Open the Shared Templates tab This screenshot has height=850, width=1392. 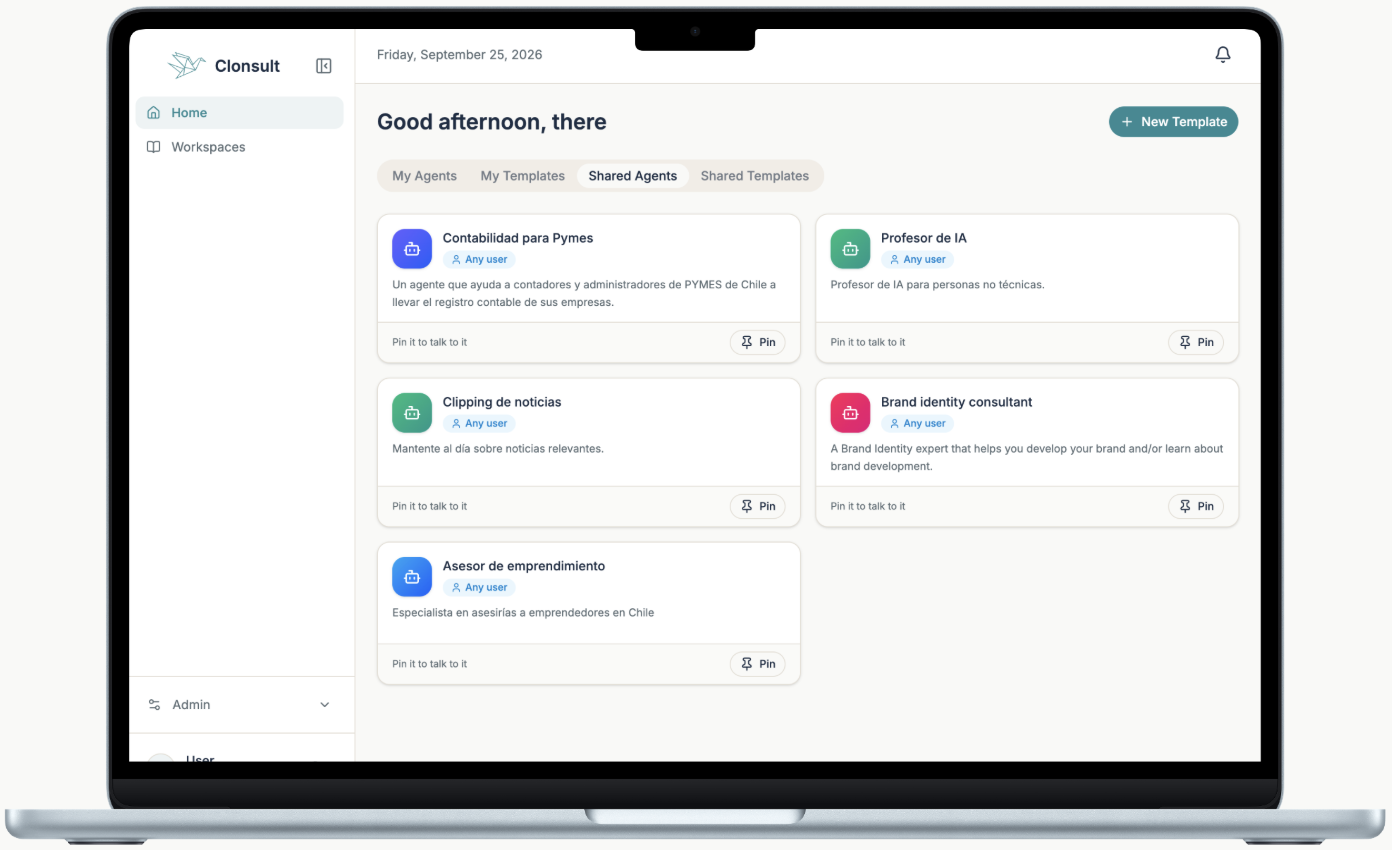click(x=755, y=176)
